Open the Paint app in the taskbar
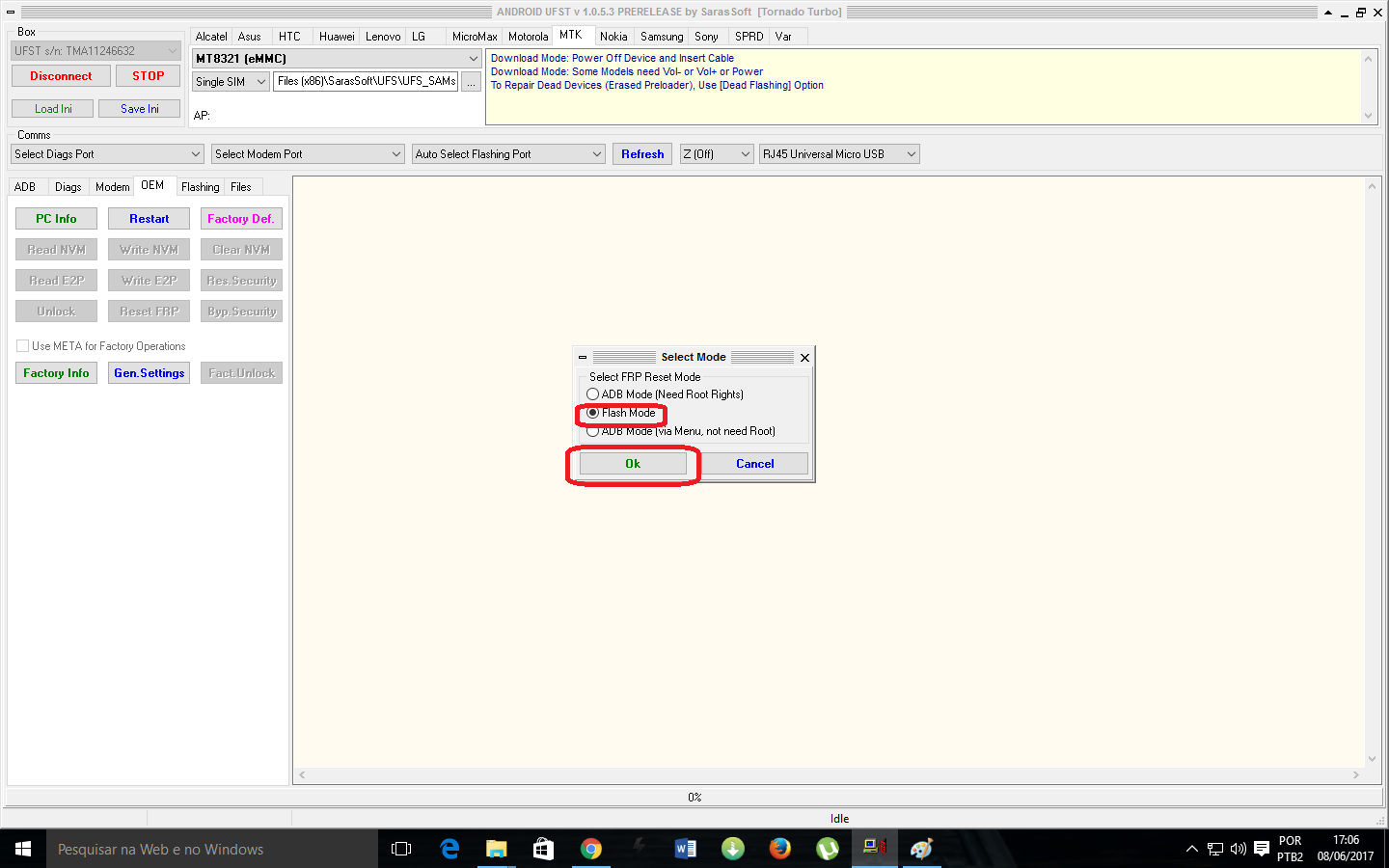The height and width of the screenshot is (868, 1389). pyautogui.click(x=922, y=849)
